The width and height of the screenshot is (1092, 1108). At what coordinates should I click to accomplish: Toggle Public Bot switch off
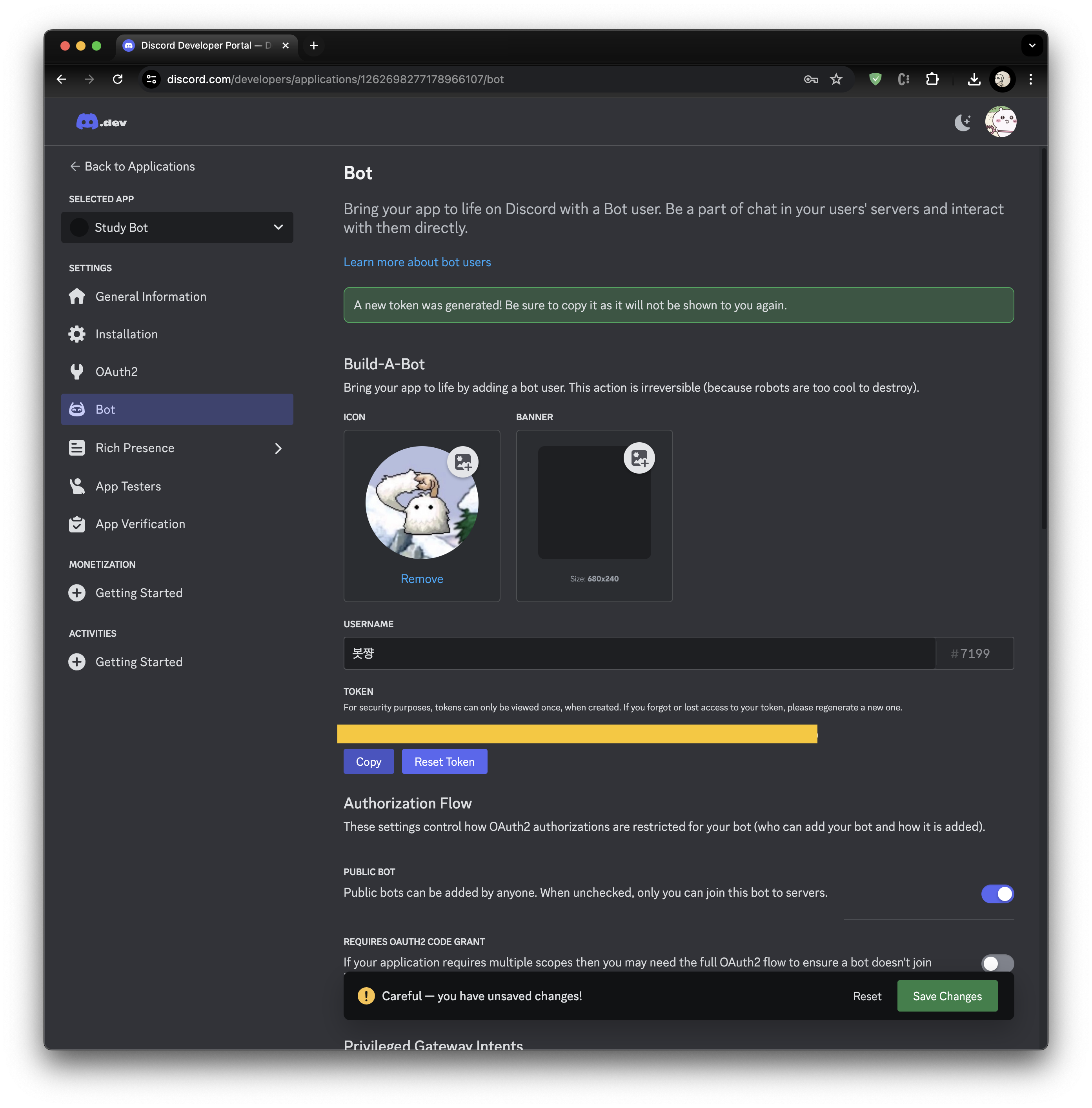click(x=997, y=894)
